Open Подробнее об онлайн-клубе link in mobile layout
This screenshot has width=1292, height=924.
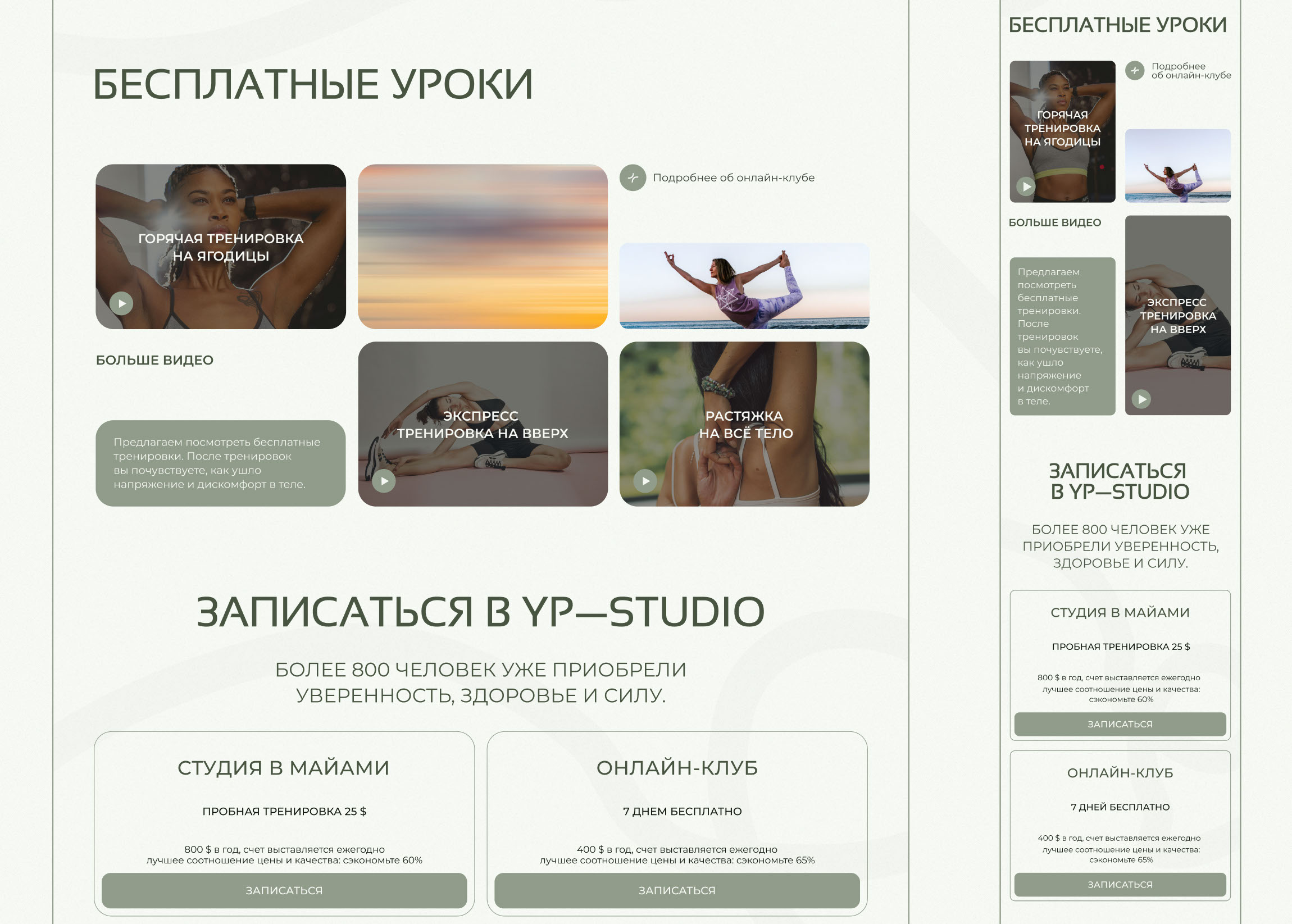click(x=1190, y=71)
